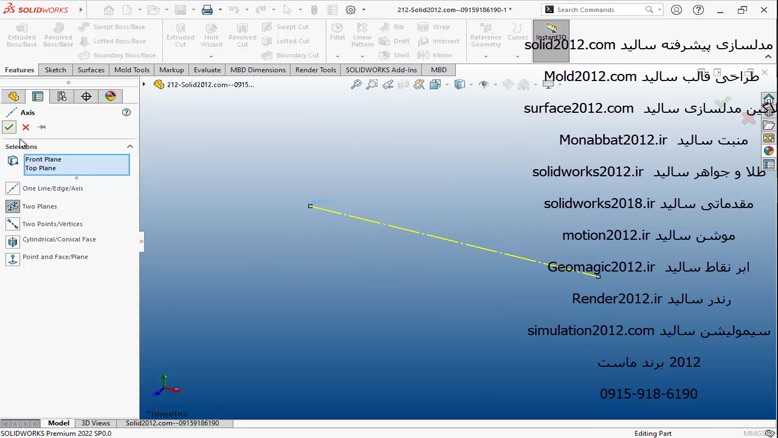Select the Linear Pattern tool
The width and height of the screenshot is (778, 438).
click(x=362, y=35)
